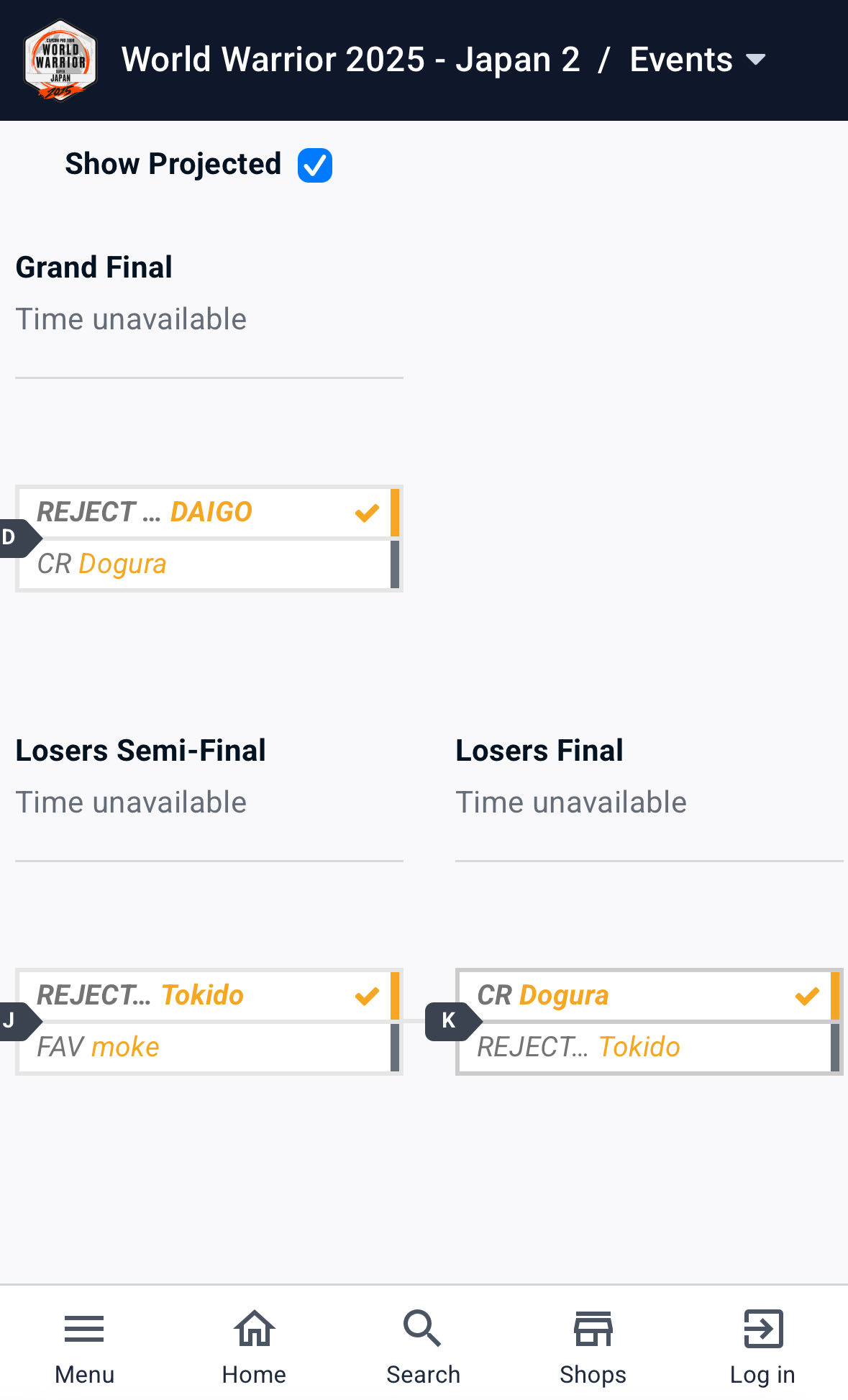Screen dimensions: 848x1400
Task: Tap the Search magnifier icon
Action: point(422,1329)
